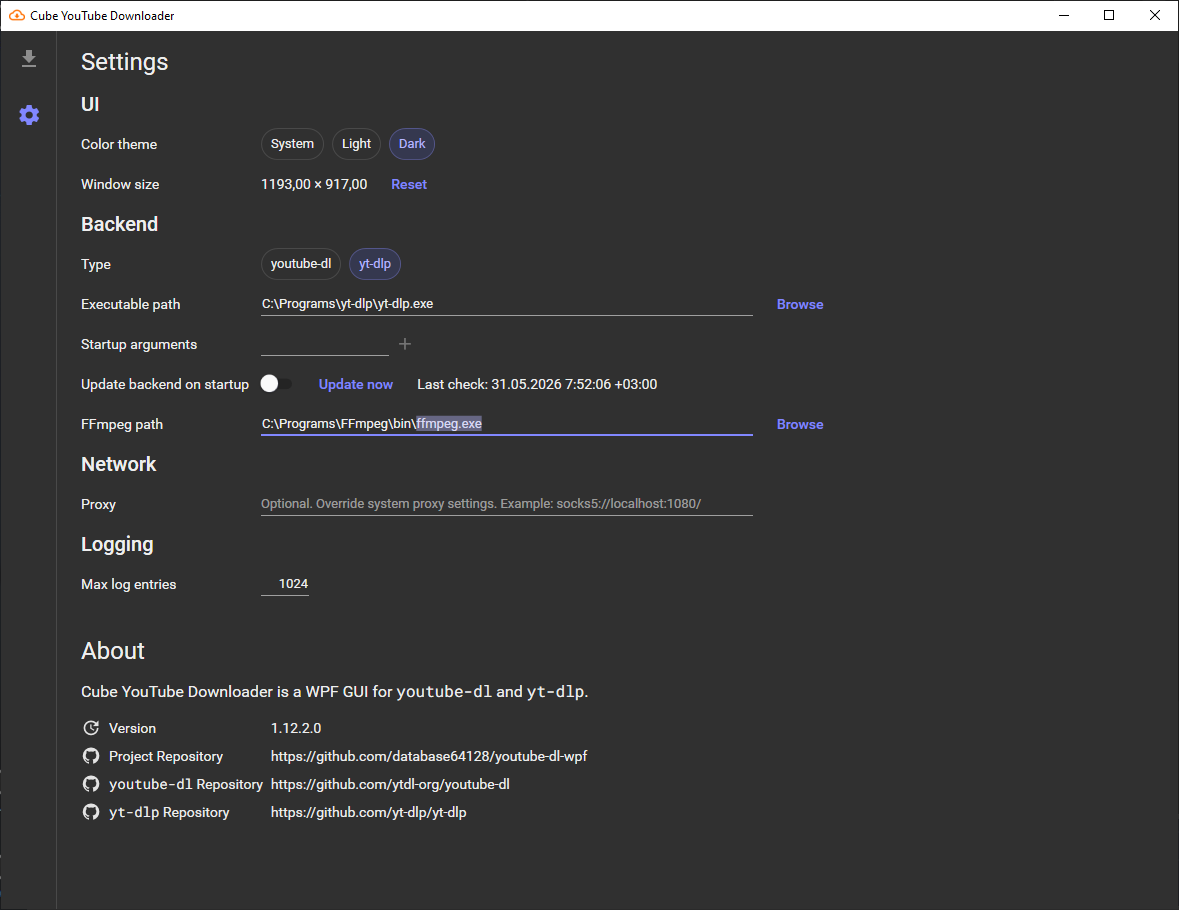
Task: Click the Backend section heading
Action: (120, 224)
